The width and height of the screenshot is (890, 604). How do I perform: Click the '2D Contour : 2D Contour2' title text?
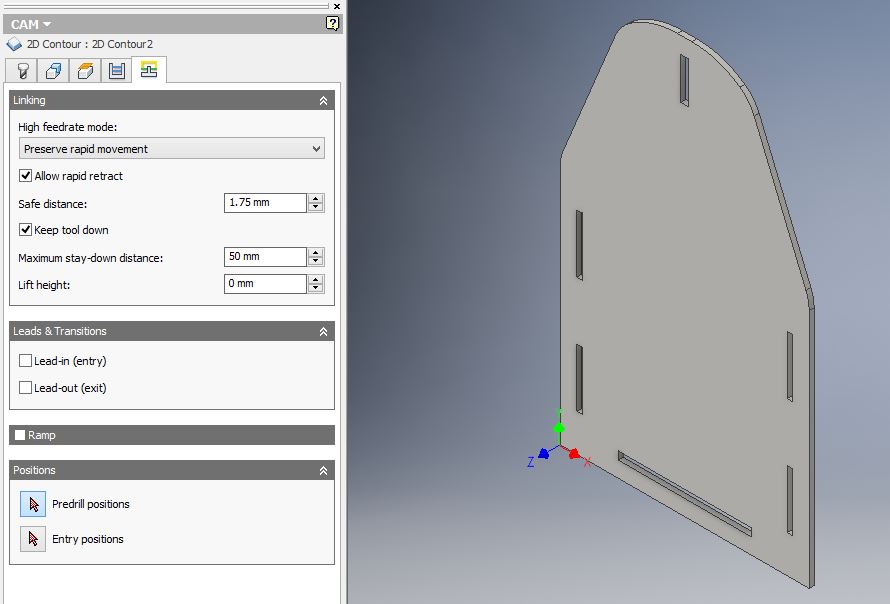coord(90,44)
